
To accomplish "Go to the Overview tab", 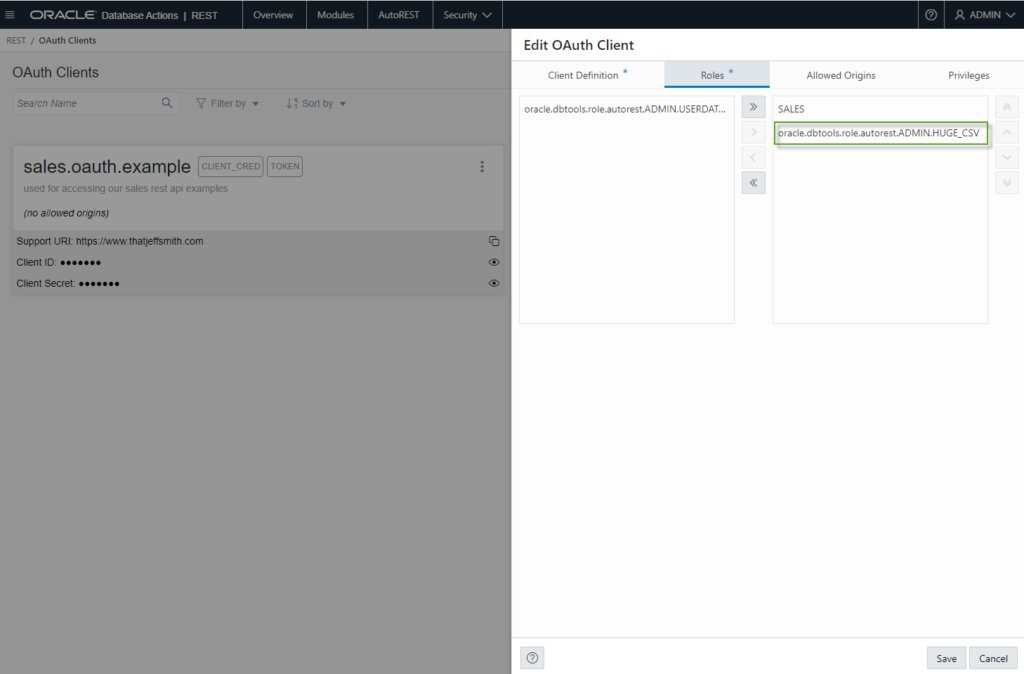I will click(273, 14).
